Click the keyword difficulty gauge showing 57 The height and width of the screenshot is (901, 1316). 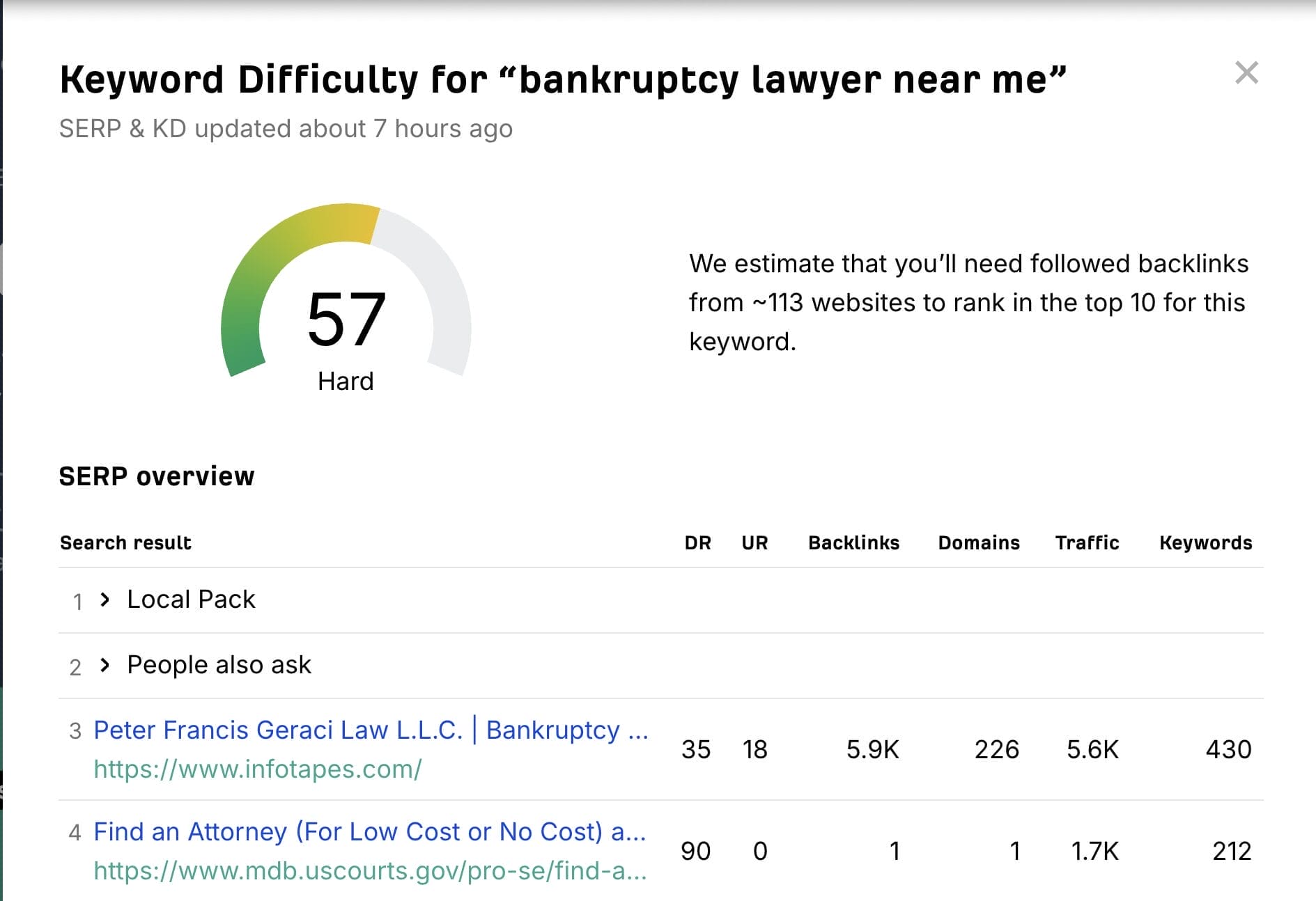point(347,317)
